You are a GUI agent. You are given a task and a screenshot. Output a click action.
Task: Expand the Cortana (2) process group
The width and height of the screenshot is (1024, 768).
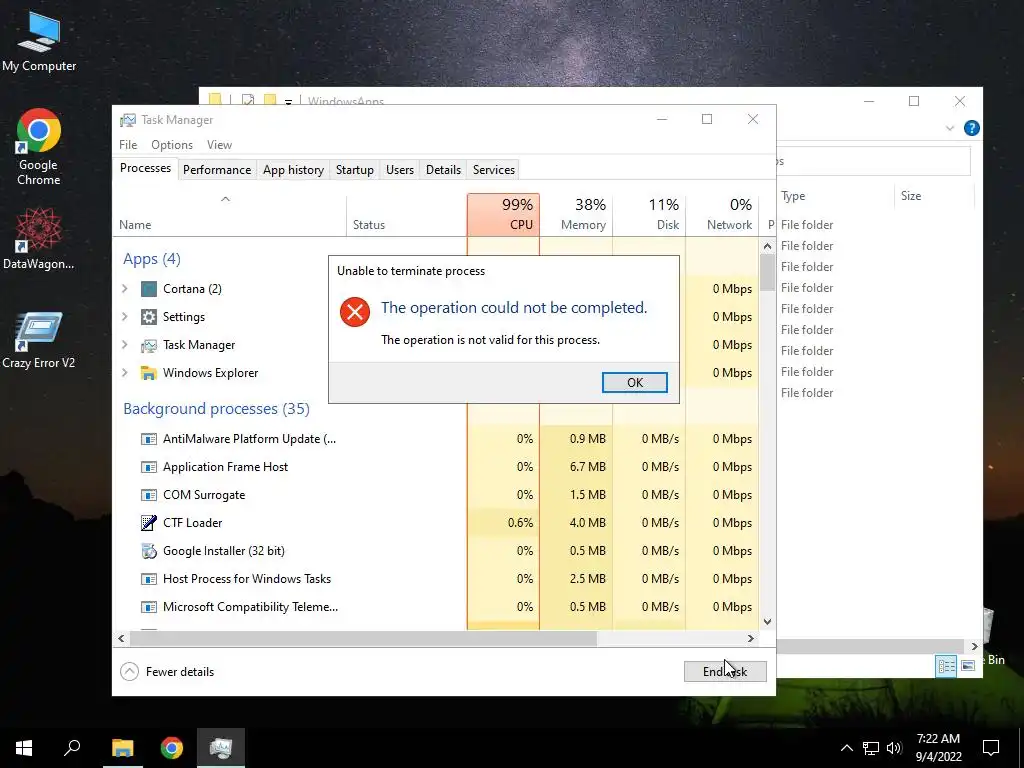pyautogui.click(x=125, y=288)
